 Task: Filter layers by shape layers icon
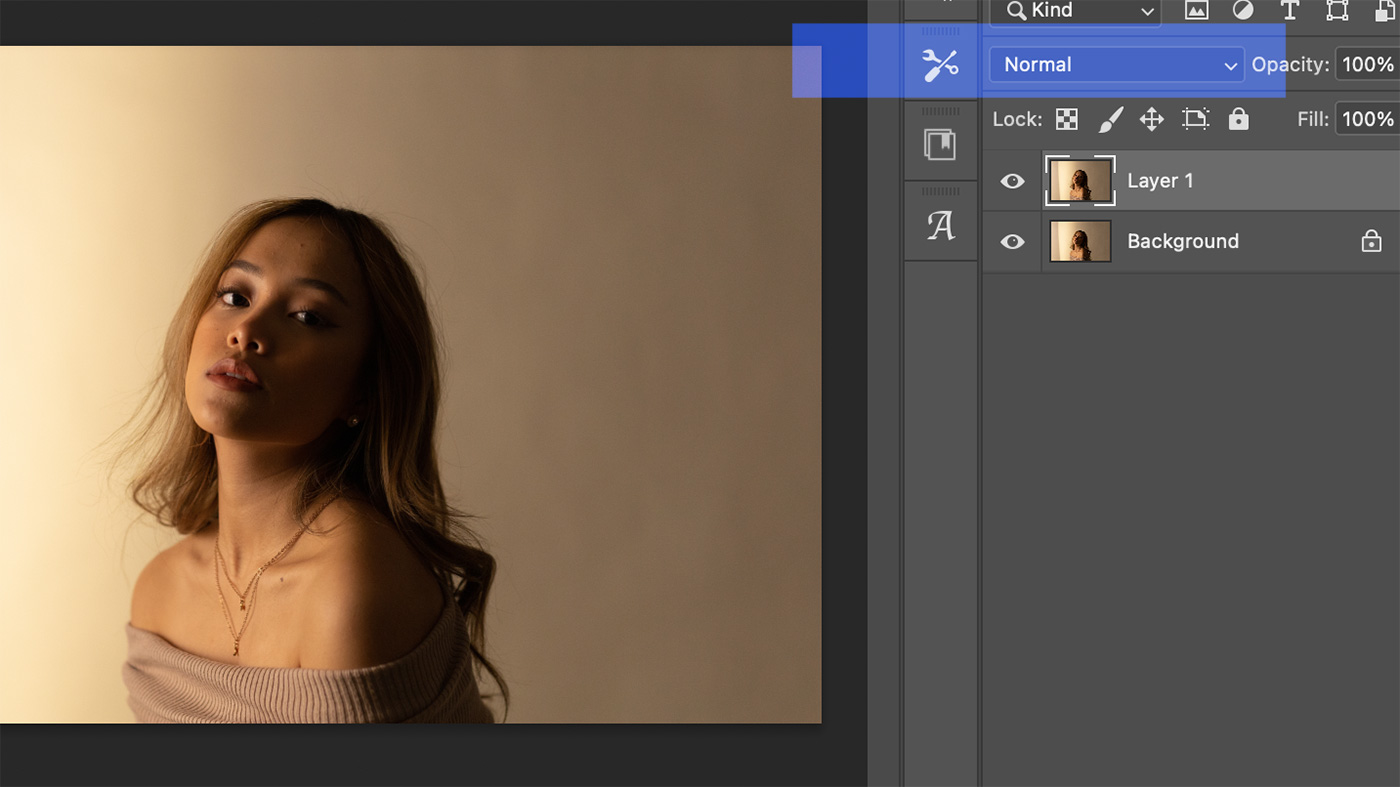[x=1337, y=10]
